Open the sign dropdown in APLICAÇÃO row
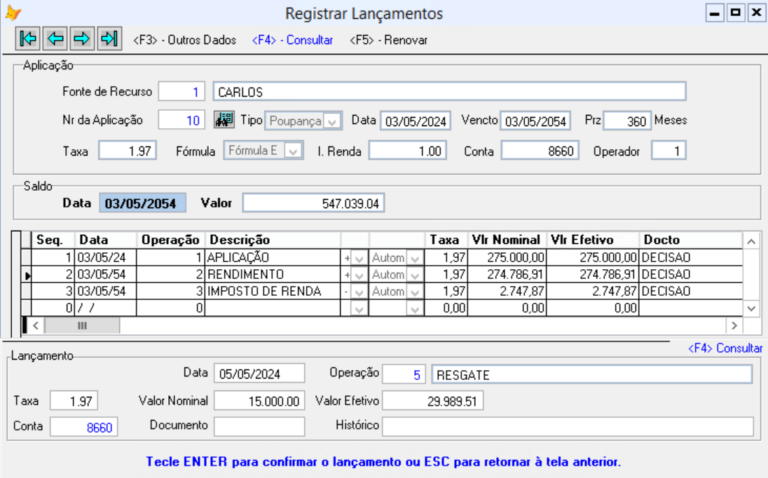Image resolution: width=768 pixels, height=478 pixels. (359, 258)
